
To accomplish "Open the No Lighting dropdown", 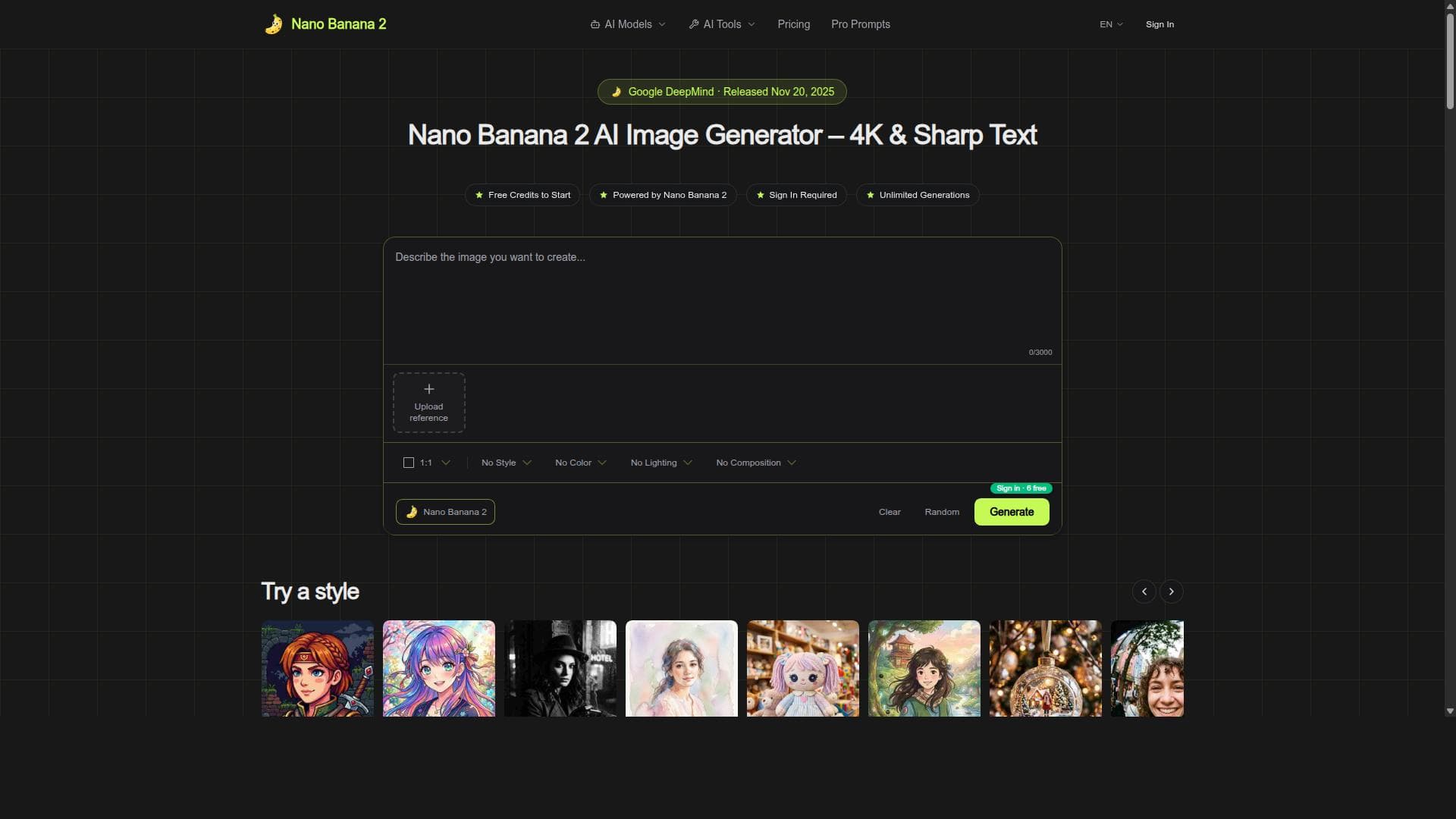I will coord(661,463).
